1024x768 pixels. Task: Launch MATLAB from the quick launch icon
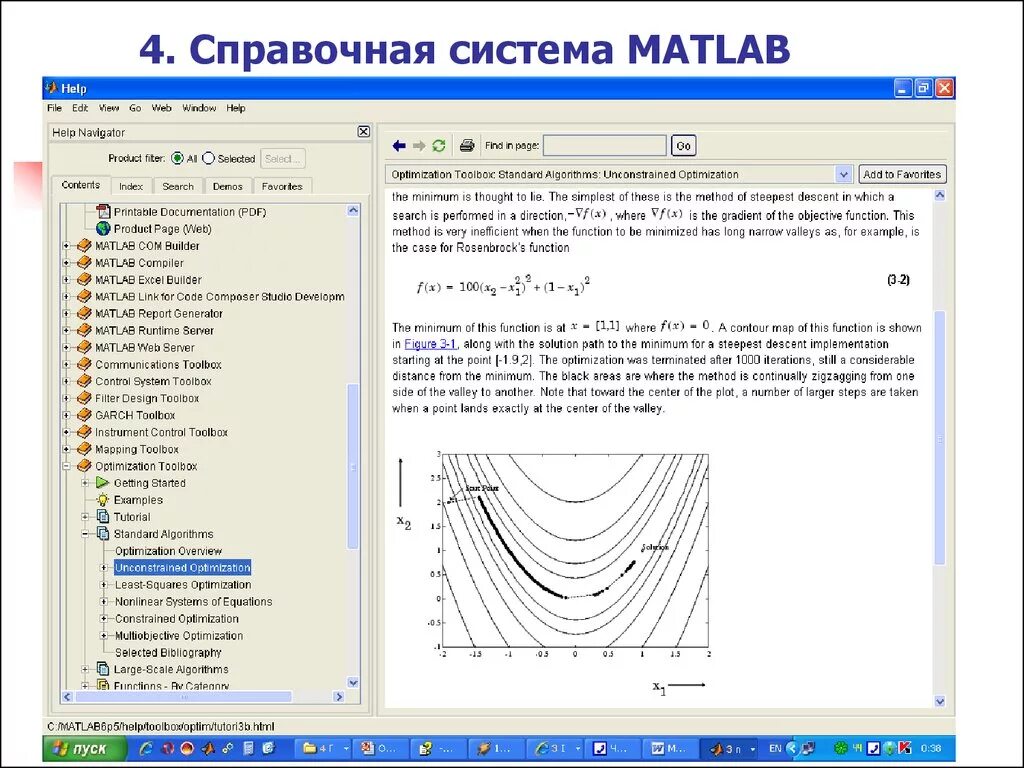point(208,748)
